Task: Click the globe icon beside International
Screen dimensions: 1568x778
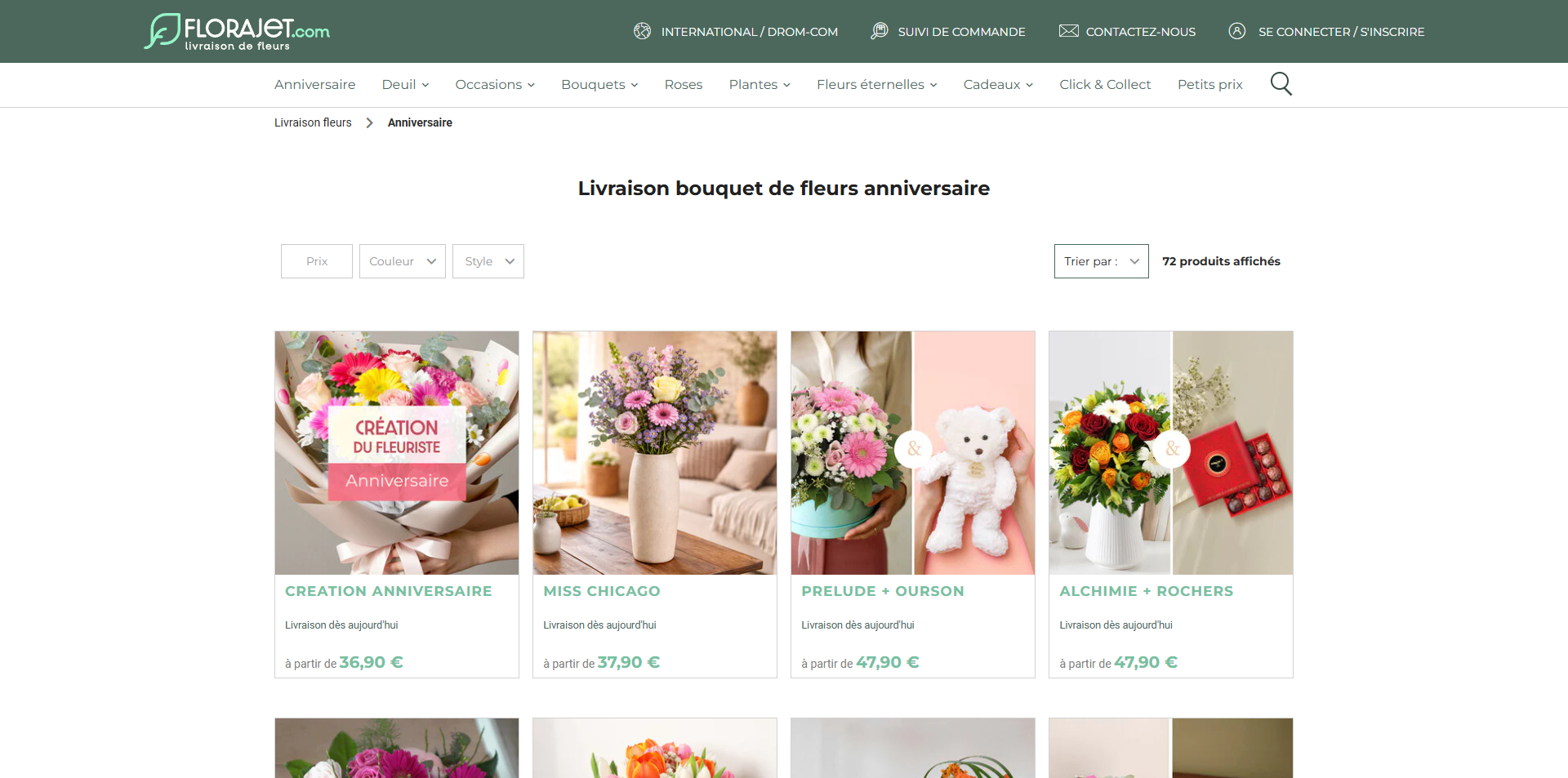Action: (643, 31)
